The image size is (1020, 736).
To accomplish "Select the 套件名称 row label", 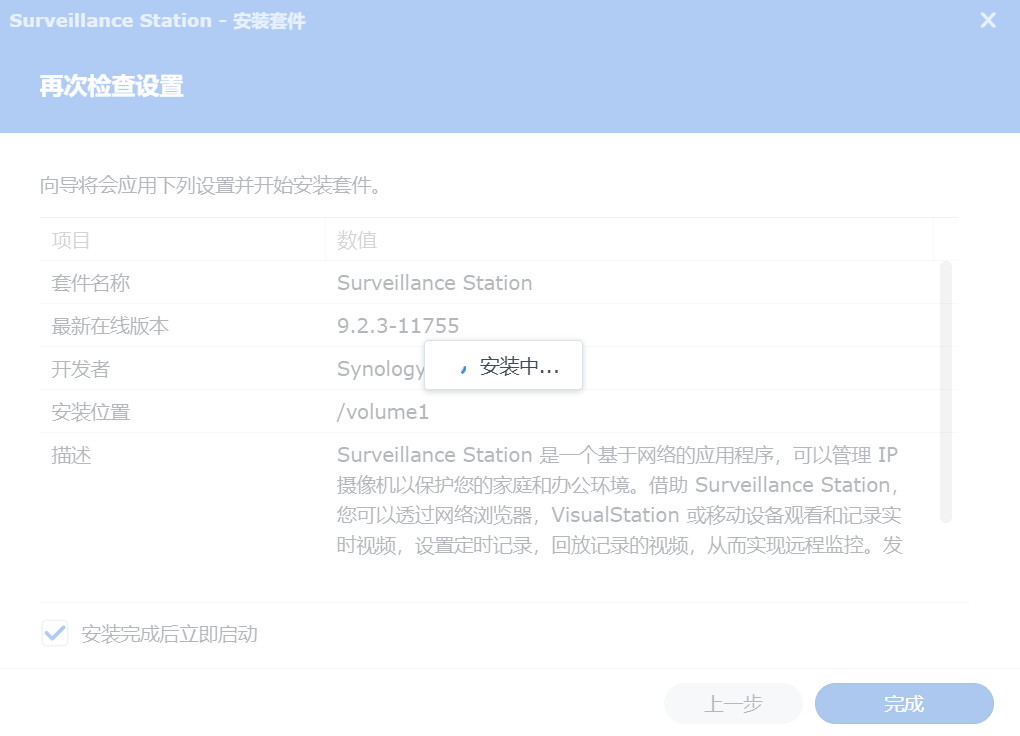I will [91, 283].
